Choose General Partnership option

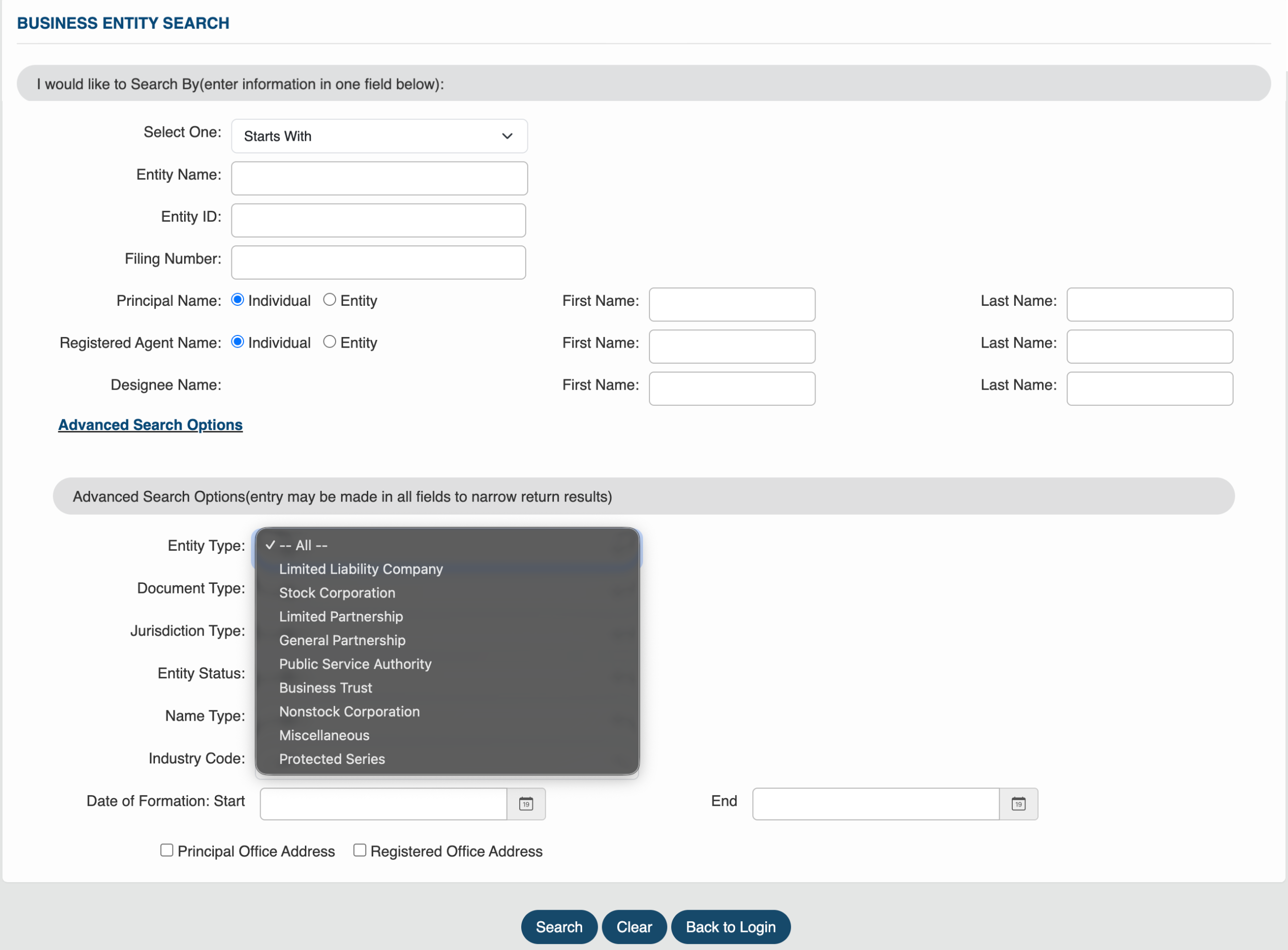[447, 641]
